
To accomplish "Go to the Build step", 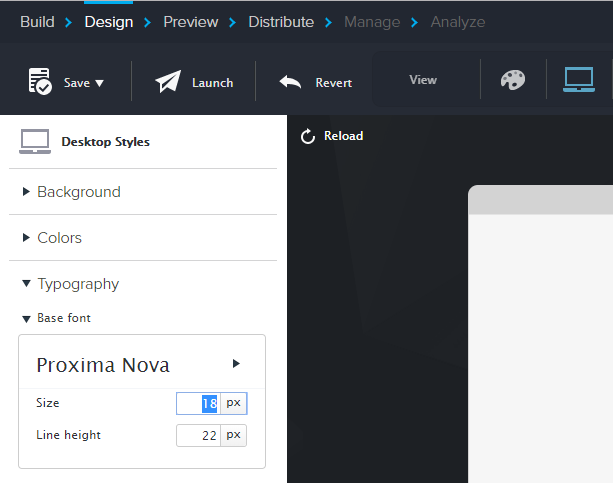I will coord(37,22).
